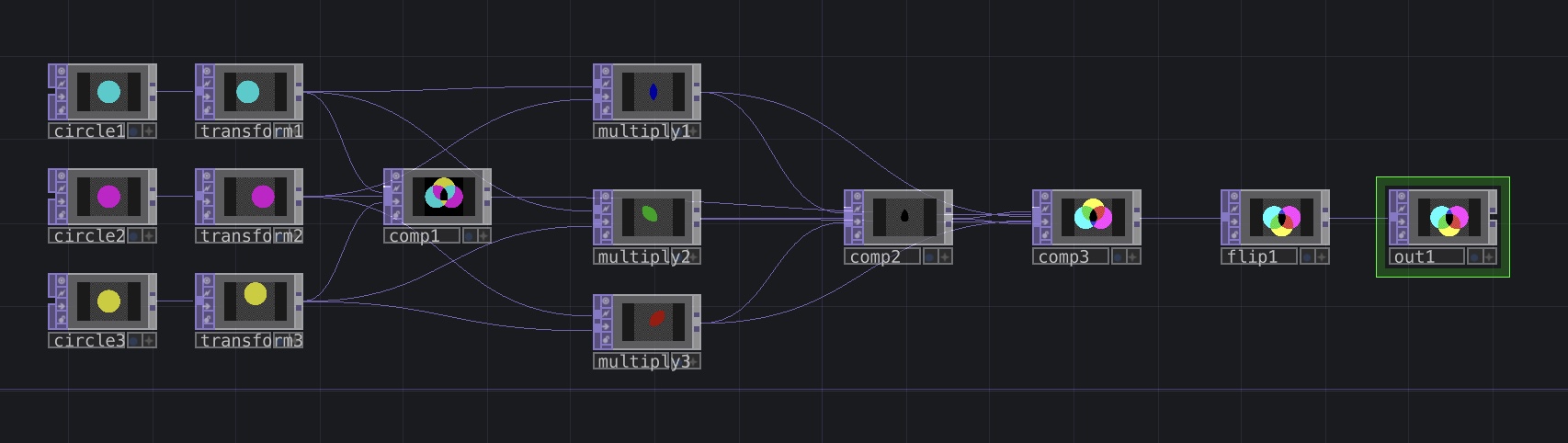Bypass the multiply3 node
Screen dimensions: 1568x443
[607, 327]
